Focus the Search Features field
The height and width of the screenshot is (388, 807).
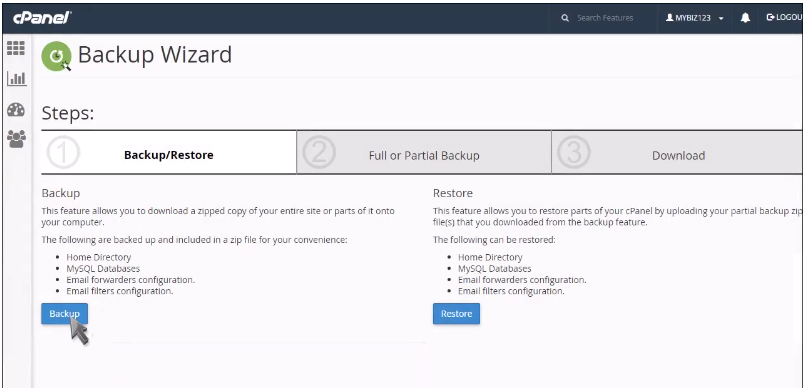point(605,18)
